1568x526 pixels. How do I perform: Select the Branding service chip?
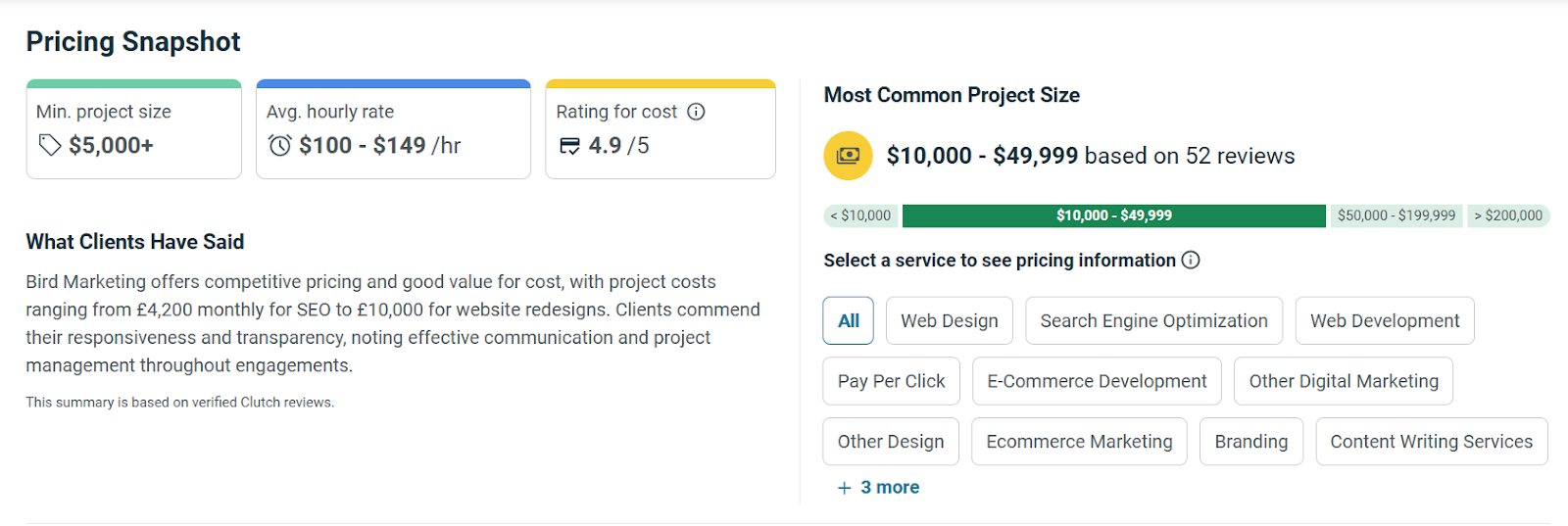click(1250, 442)
